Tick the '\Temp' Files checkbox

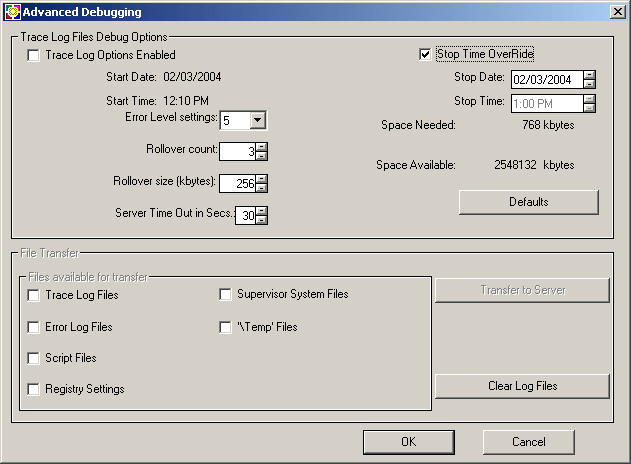point(225,327)
